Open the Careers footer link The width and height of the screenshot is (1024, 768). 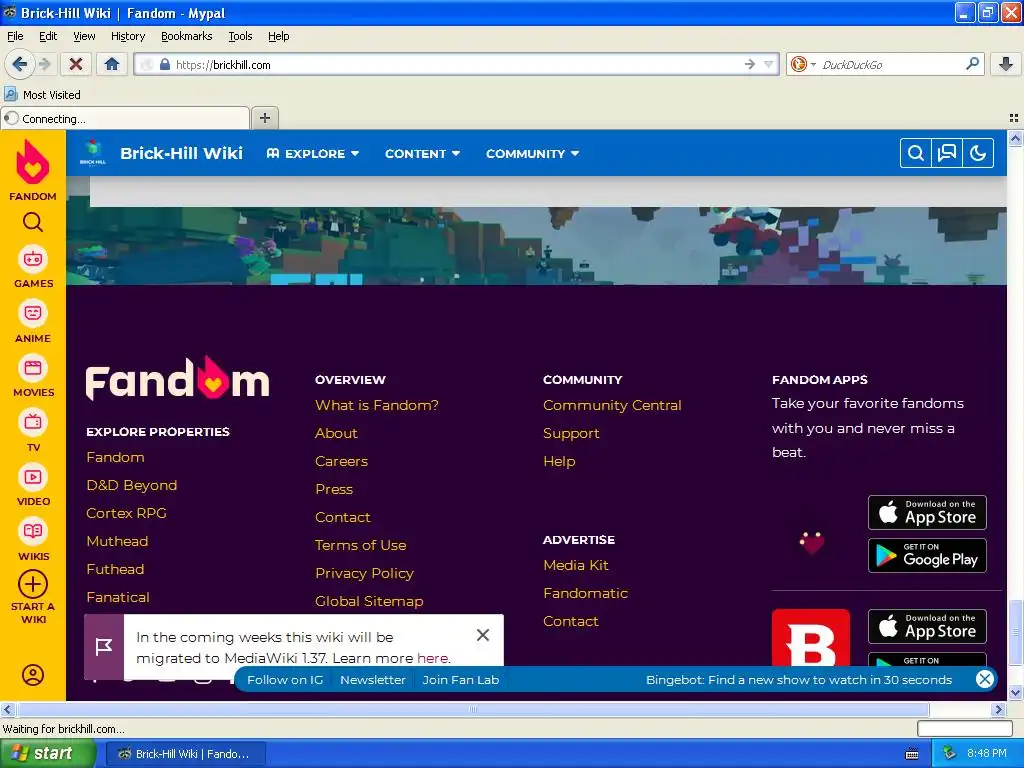[342, 461]
